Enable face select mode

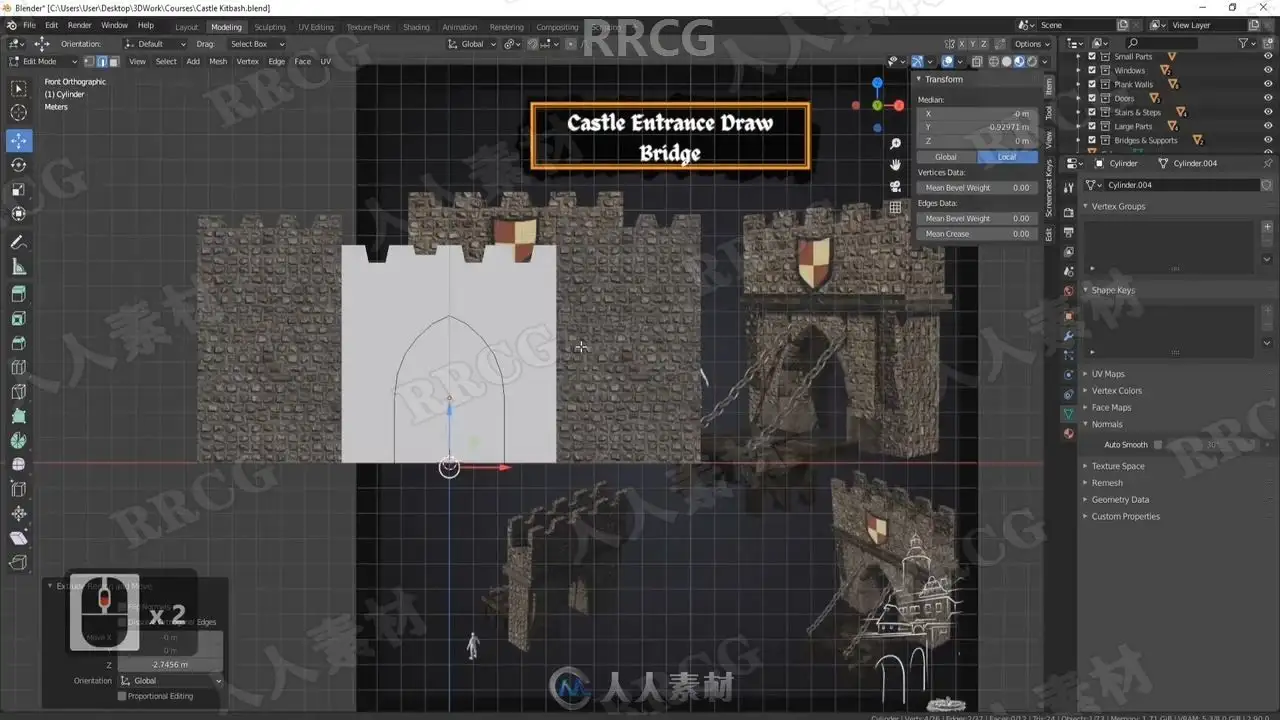[x=114, y=61]
